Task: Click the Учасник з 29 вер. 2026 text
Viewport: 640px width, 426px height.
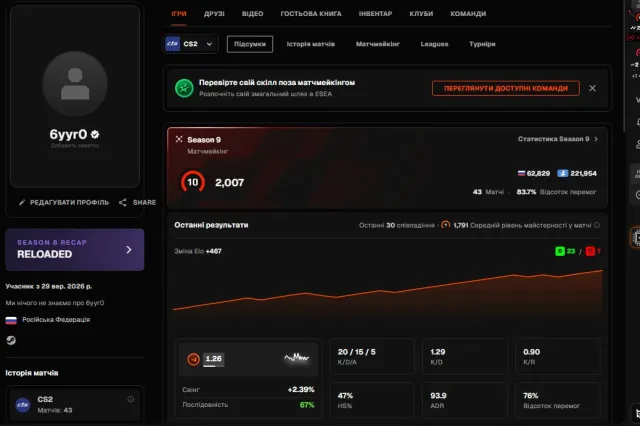Action: point(49,286)
